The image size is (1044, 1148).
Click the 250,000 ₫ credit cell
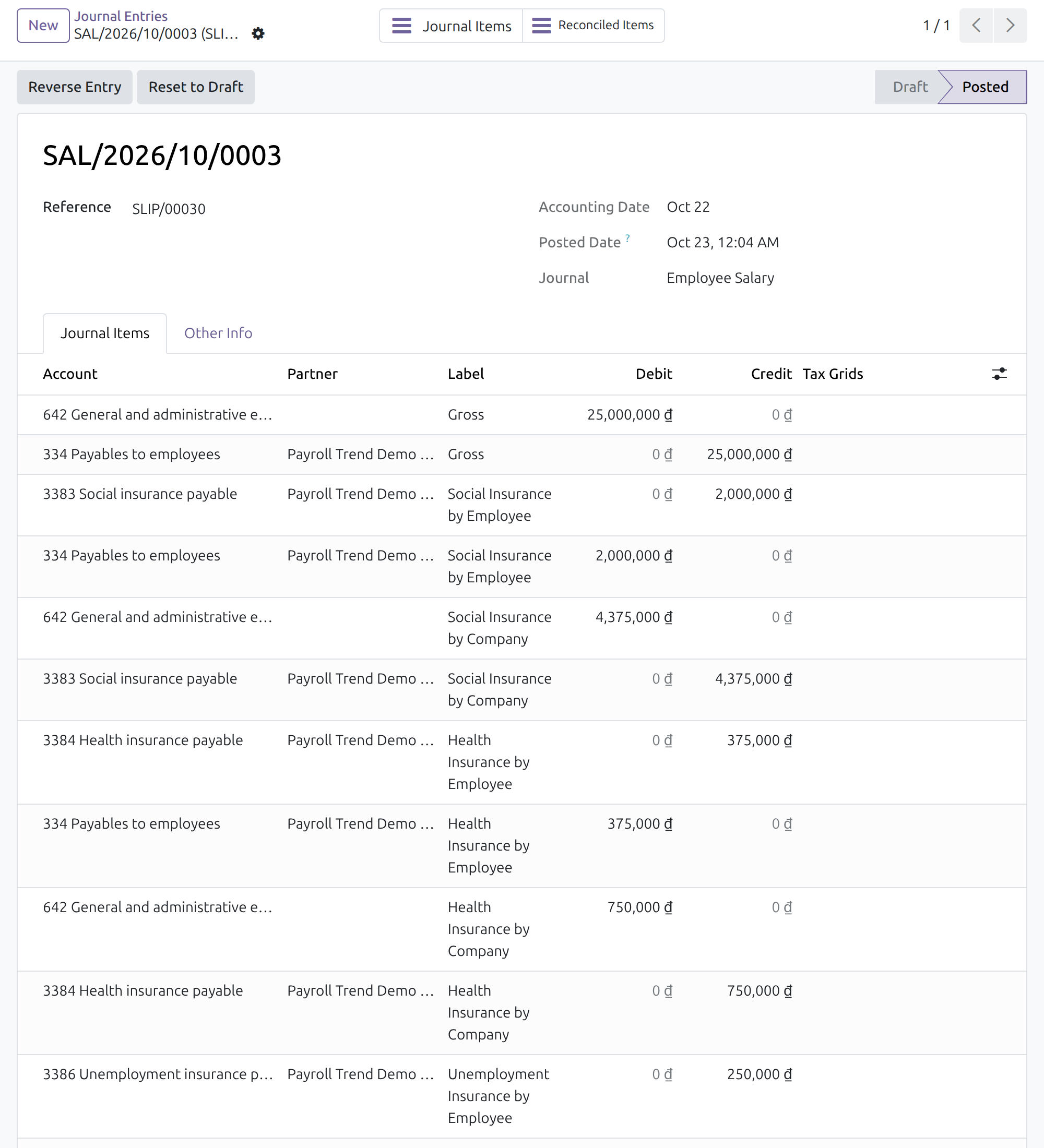tap(759, 1074)
